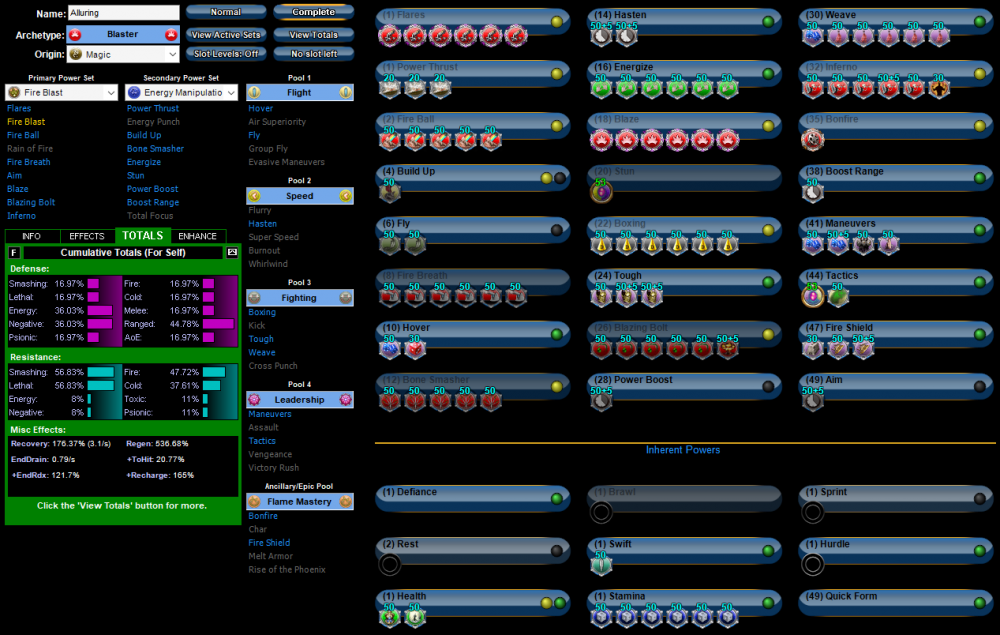Click the empty enhancement slot under Rest

tap(389, 565)
